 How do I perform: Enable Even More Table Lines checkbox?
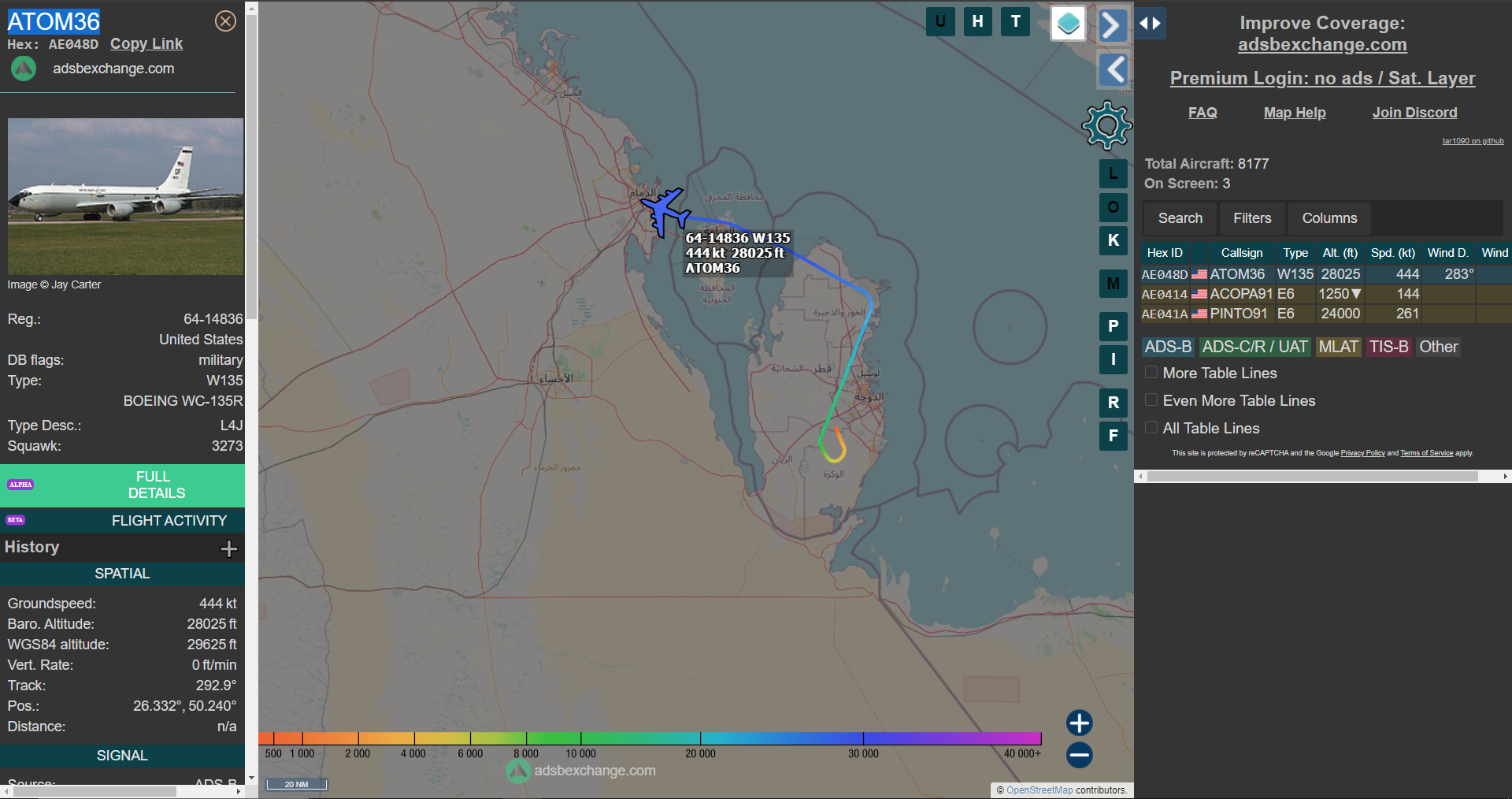(1151, 399)
